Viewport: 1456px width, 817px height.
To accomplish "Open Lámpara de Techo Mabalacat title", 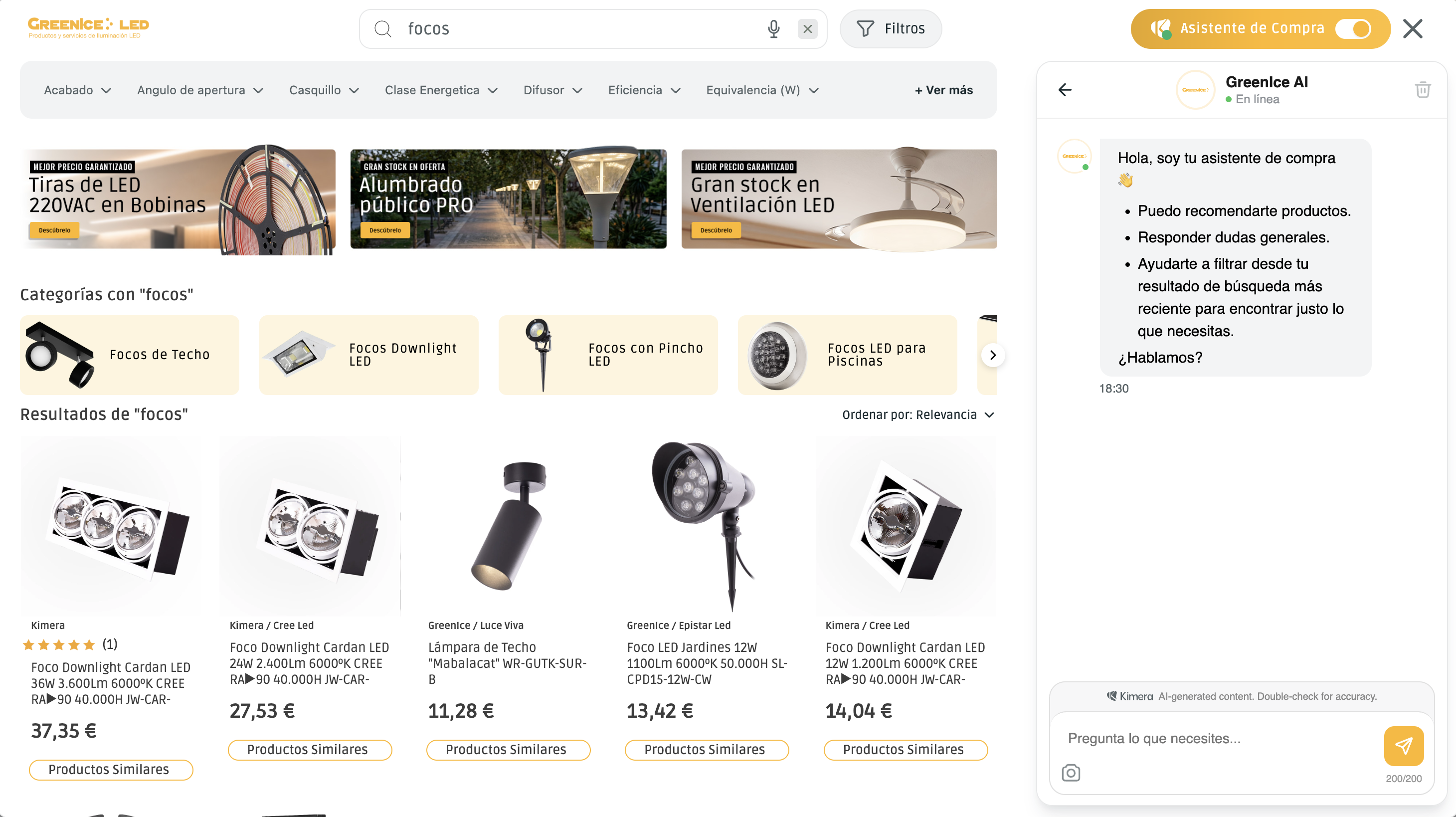I will [508, 663].
